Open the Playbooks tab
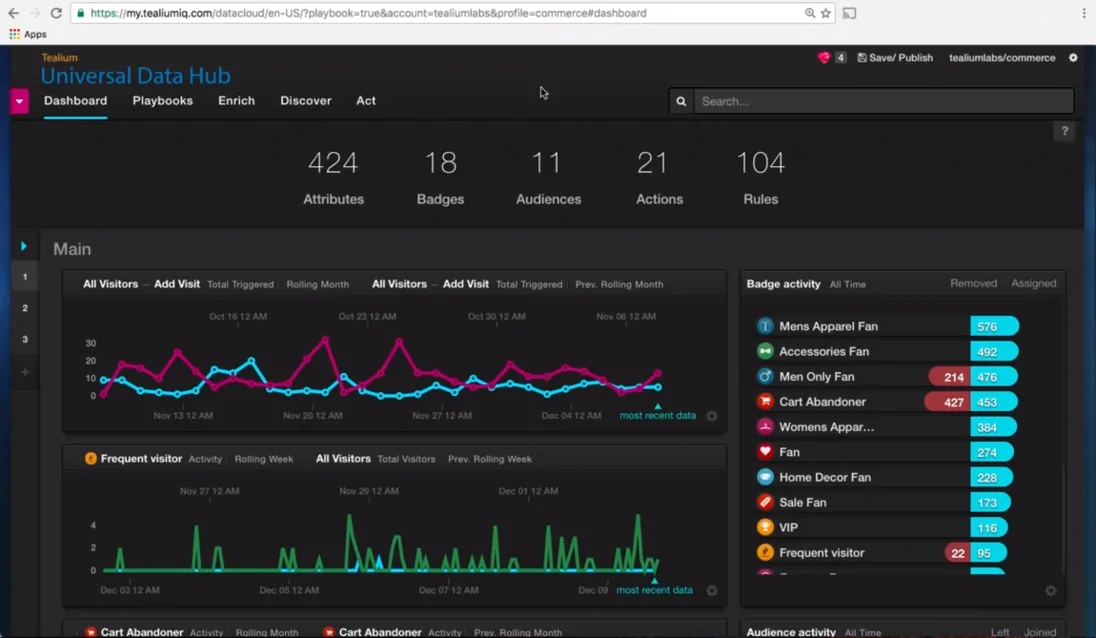Image resolution: width=1096 pixels, height=638 pixels. tap(162, 101)
